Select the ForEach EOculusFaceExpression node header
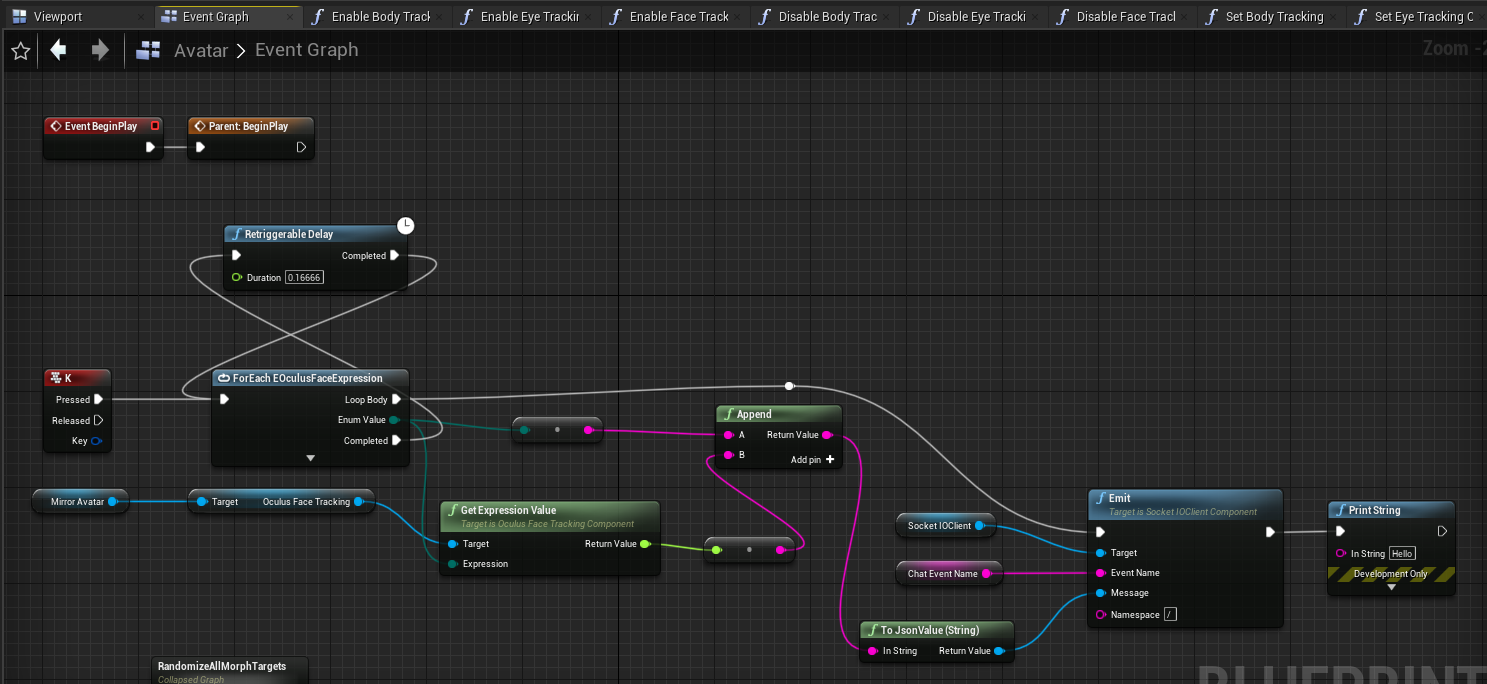 [x=310, y=378]
